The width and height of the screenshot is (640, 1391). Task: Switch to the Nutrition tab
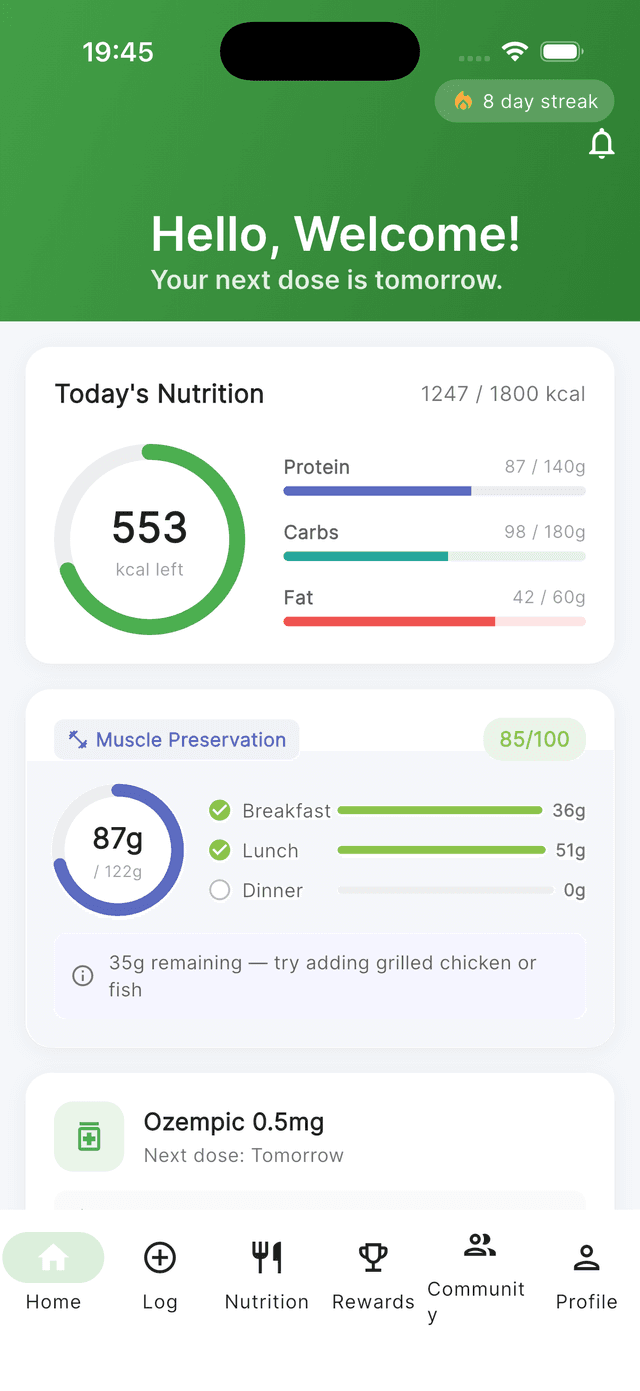pos(267,1258)
